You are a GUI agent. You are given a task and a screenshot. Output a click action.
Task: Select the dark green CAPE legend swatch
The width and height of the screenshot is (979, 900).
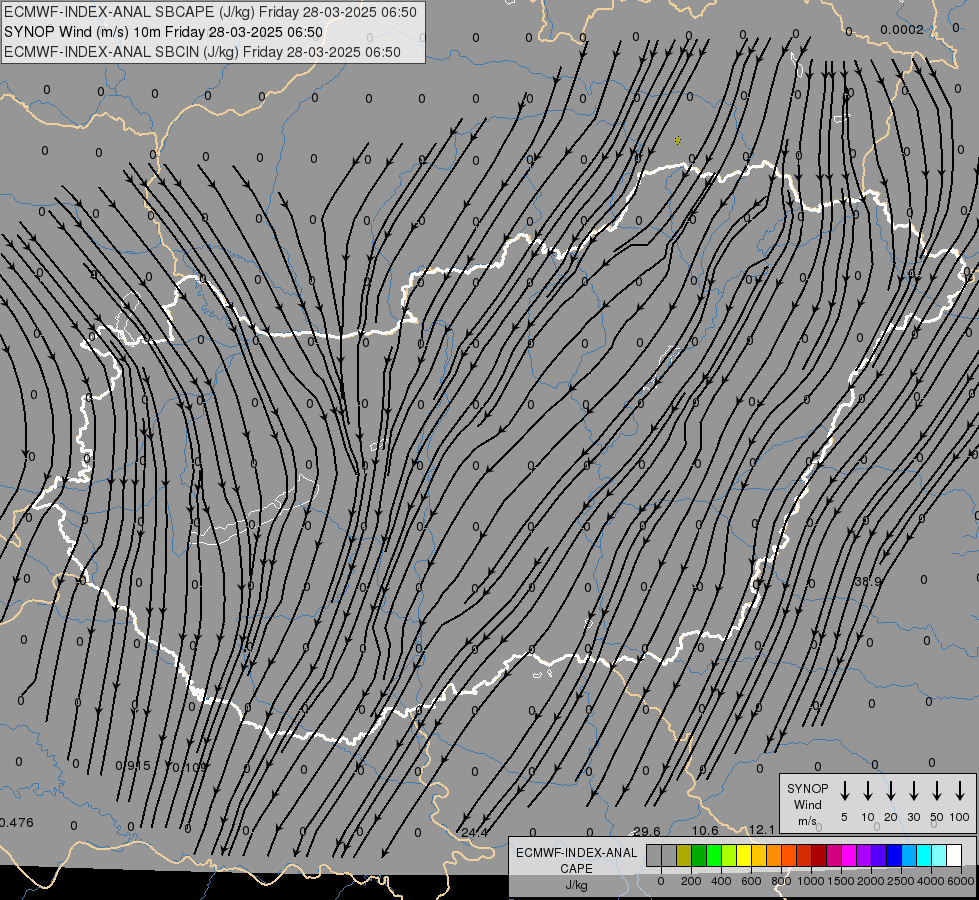[699, 855]
